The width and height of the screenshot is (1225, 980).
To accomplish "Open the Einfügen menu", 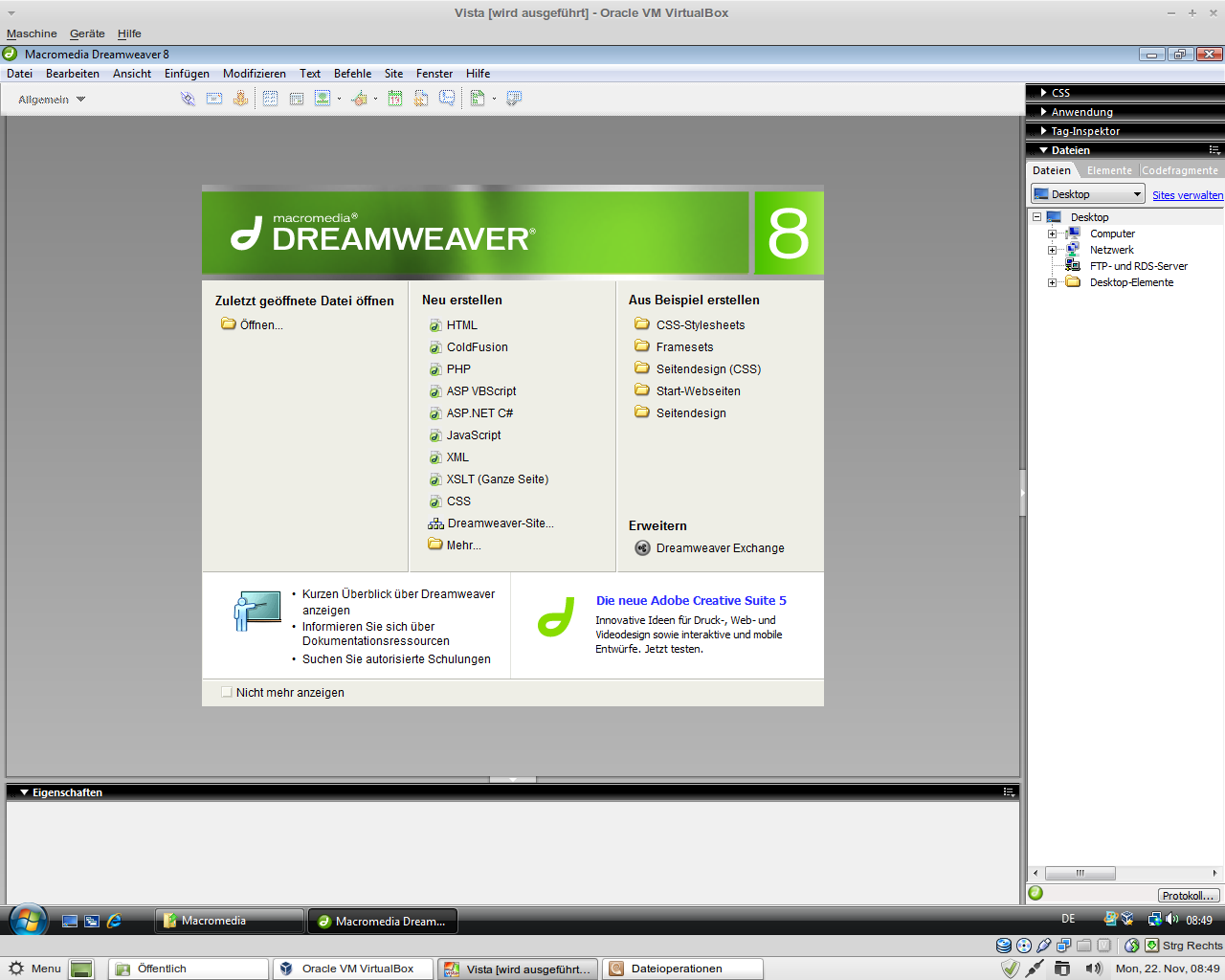I will click(187, 74).
